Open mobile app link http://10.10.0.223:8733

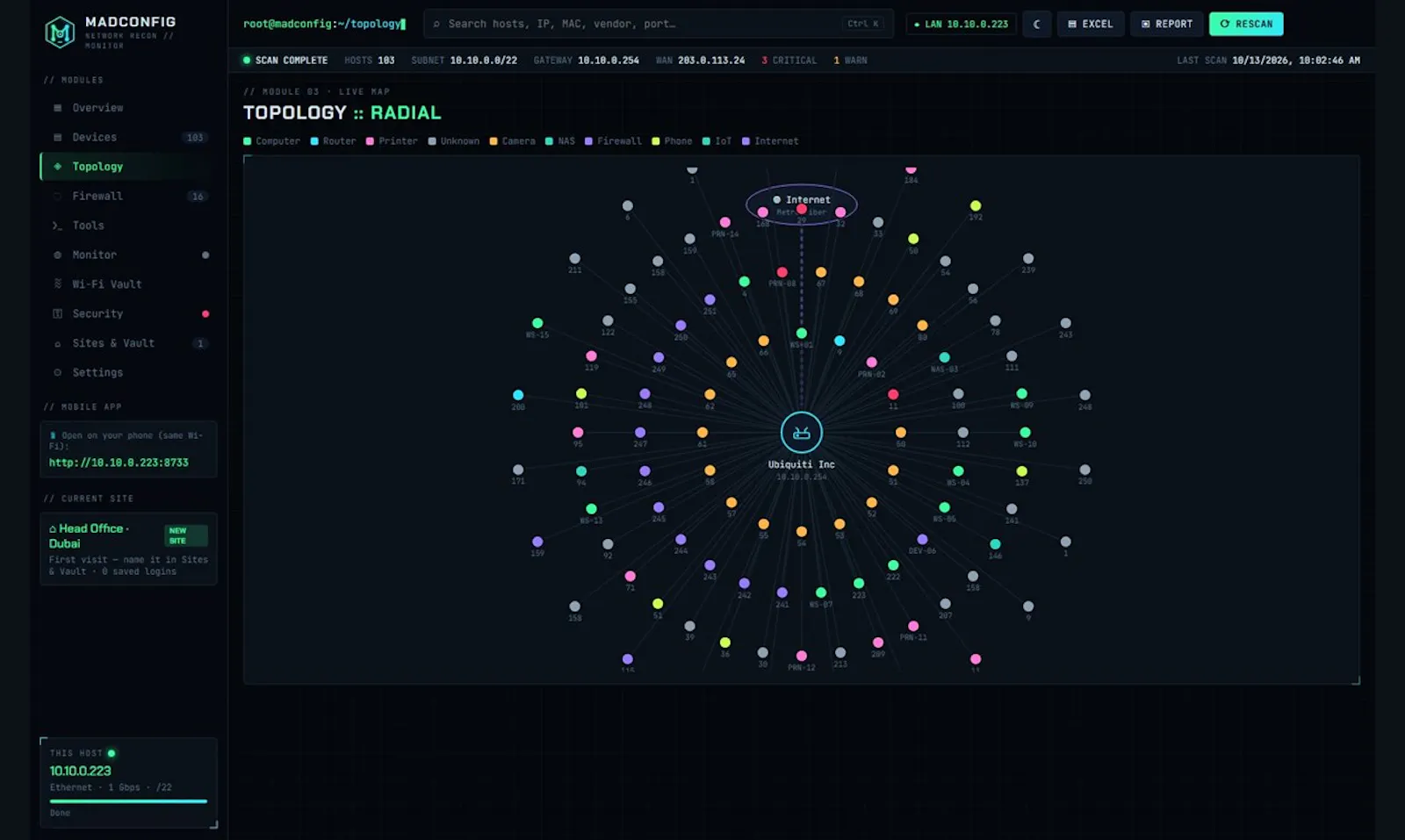(x=119, y=463)
